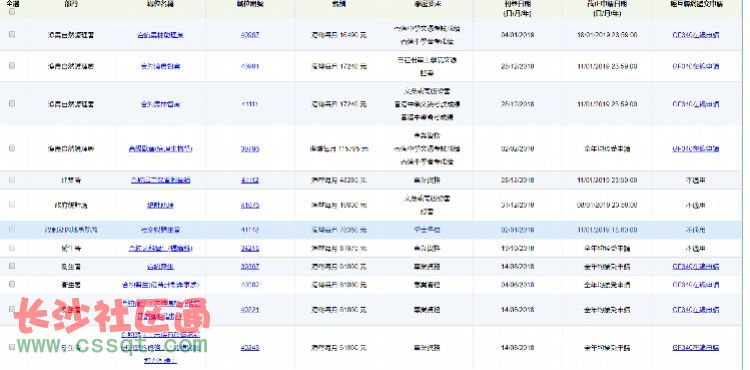This screenshot has height=370, width=750.
Task: Open GF310 application link in row 41111
Action: pos(695,104)
